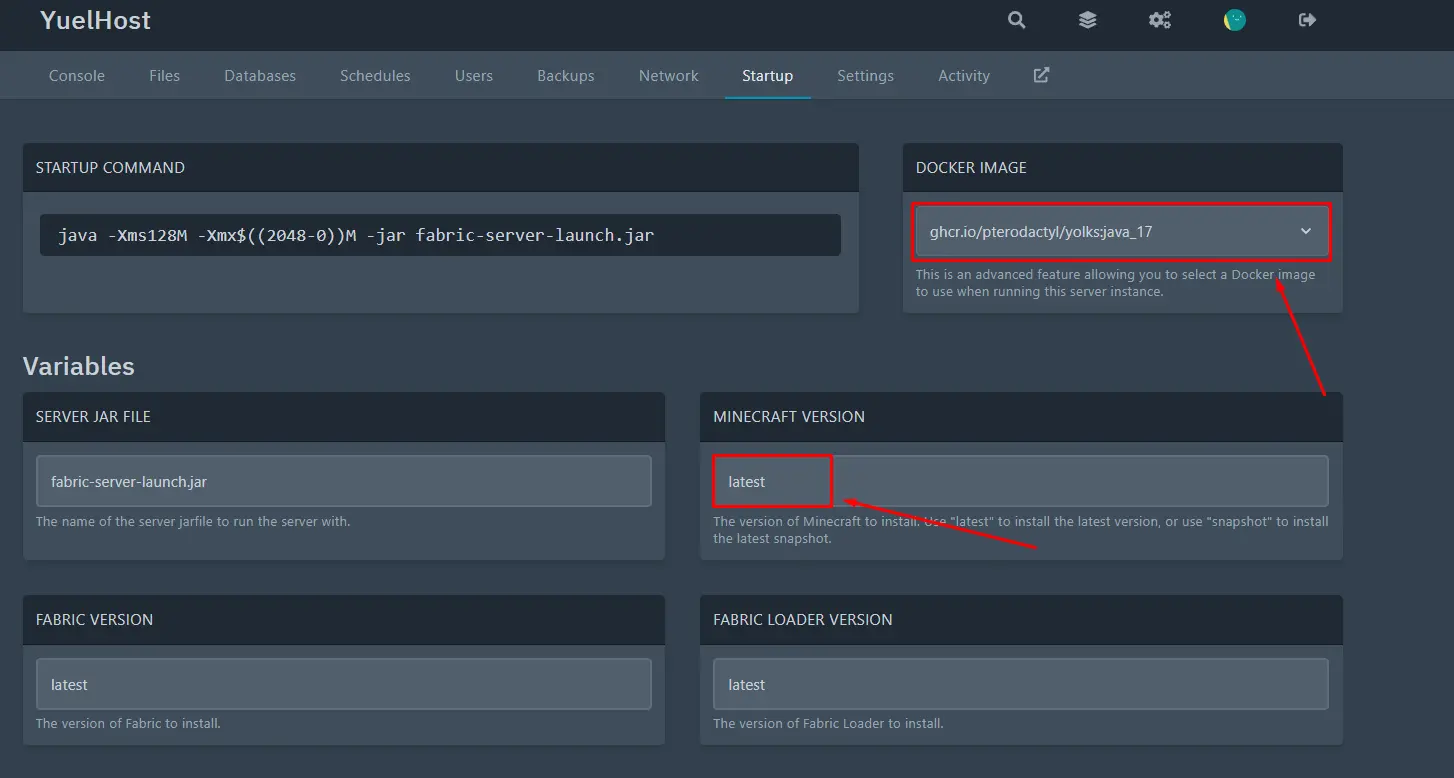Click the YuelHost logo text
The height and width of the screenshot is (778, 1454).
coord(96,20)
